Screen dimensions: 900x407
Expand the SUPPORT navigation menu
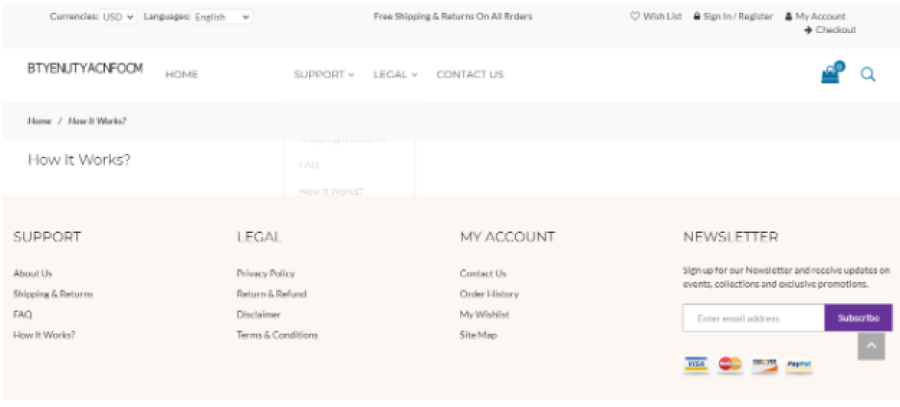coord(324,75)
